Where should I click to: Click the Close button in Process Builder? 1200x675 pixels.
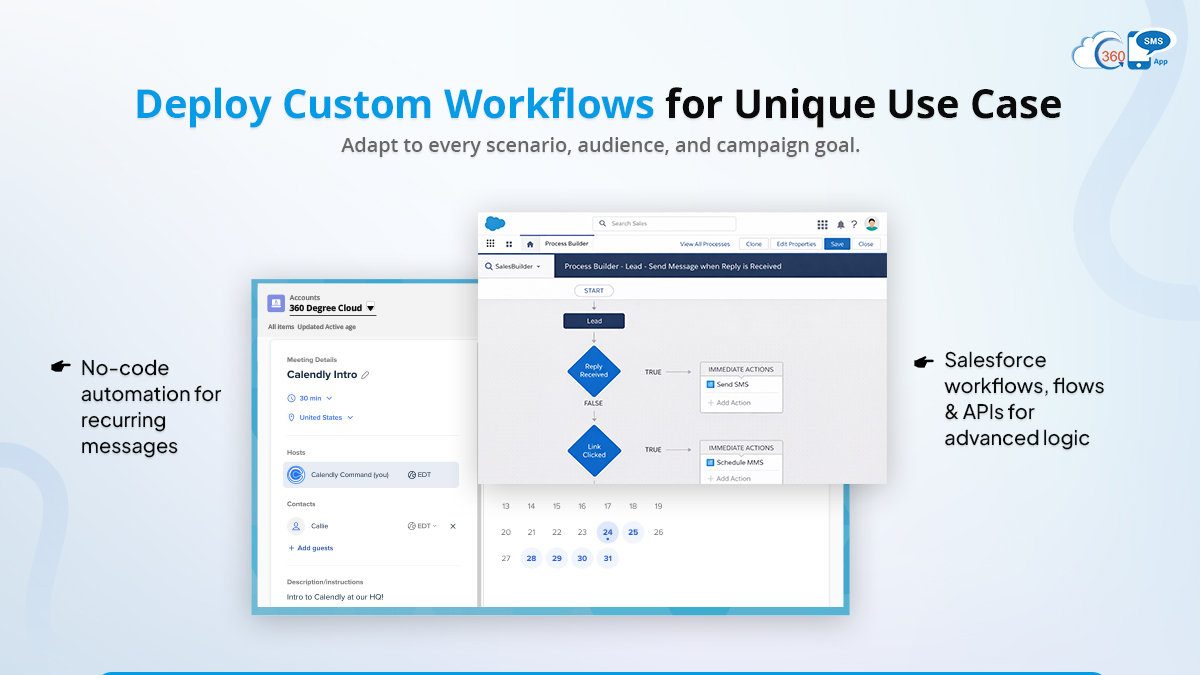click(x=865, y=244)
